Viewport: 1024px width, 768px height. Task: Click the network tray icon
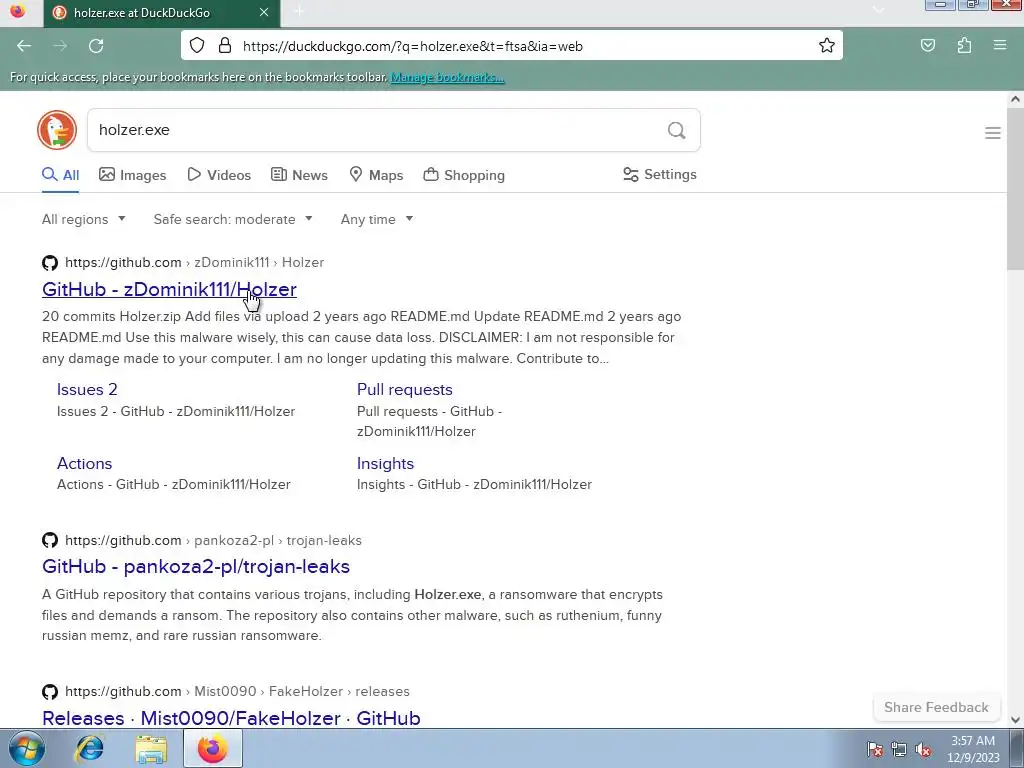pos(899,749)
